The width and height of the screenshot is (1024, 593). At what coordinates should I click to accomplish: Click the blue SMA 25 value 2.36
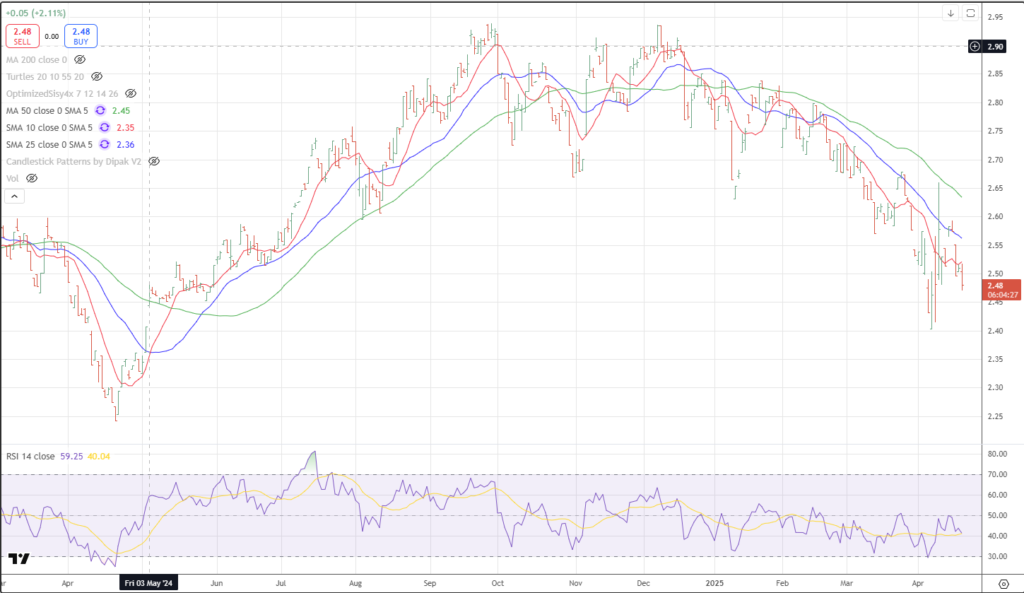coord(125,144)
